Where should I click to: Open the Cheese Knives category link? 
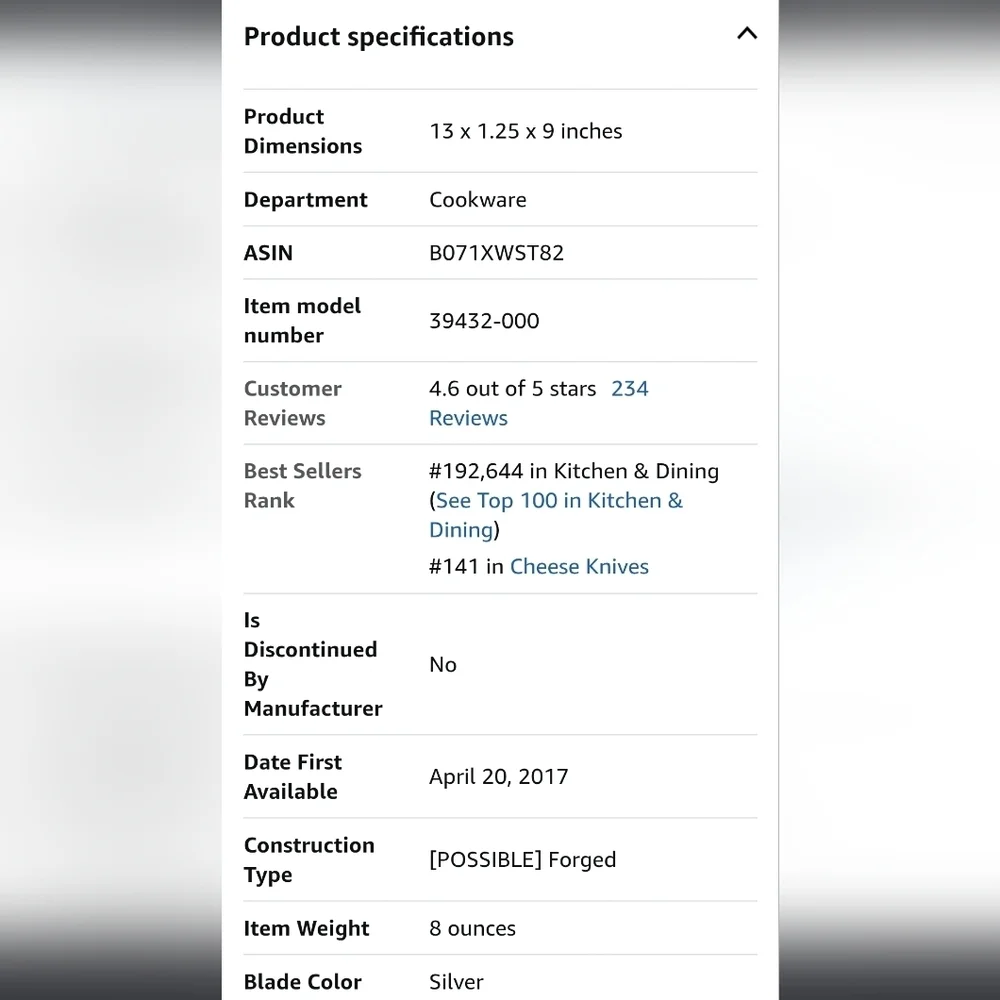pyautogui.click(x=579, y=566)
